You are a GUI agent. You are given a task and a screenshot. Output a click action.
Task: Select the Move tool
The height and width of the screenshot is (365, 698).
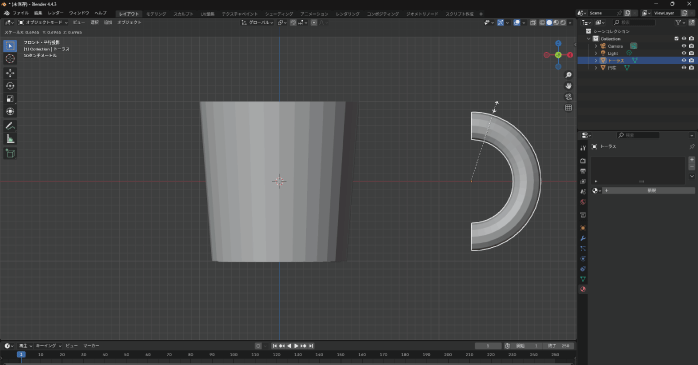tap(10, 73)
